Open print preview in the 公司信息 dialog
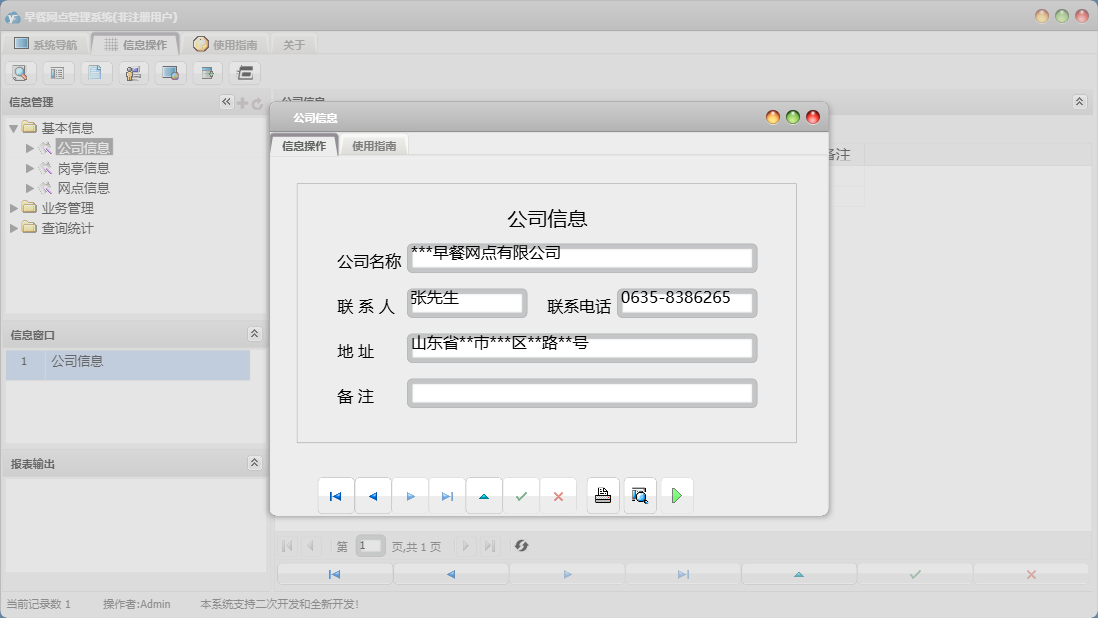1098x618 pixels. click(639, 494)
